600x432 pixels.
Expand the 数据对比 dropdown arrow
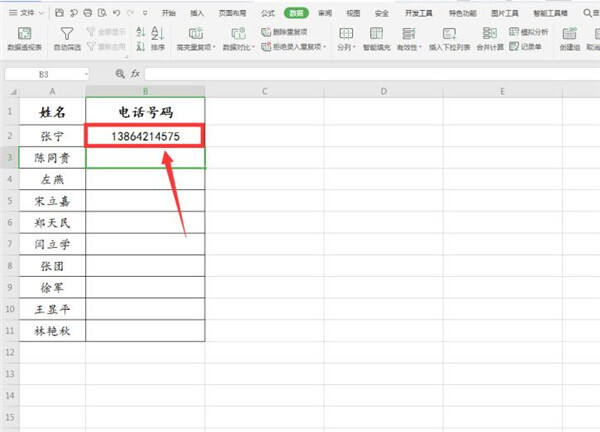click(253, 47)
